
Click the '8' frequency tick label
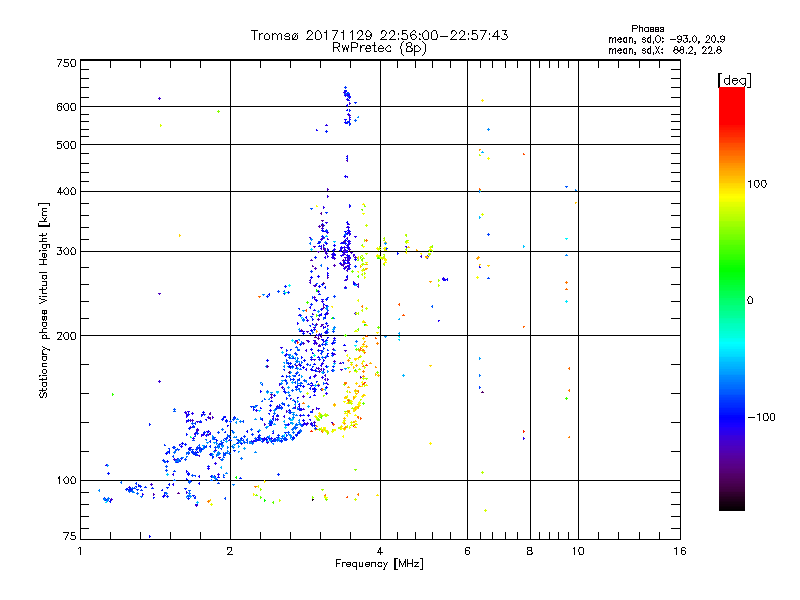[x=530, y=551]
